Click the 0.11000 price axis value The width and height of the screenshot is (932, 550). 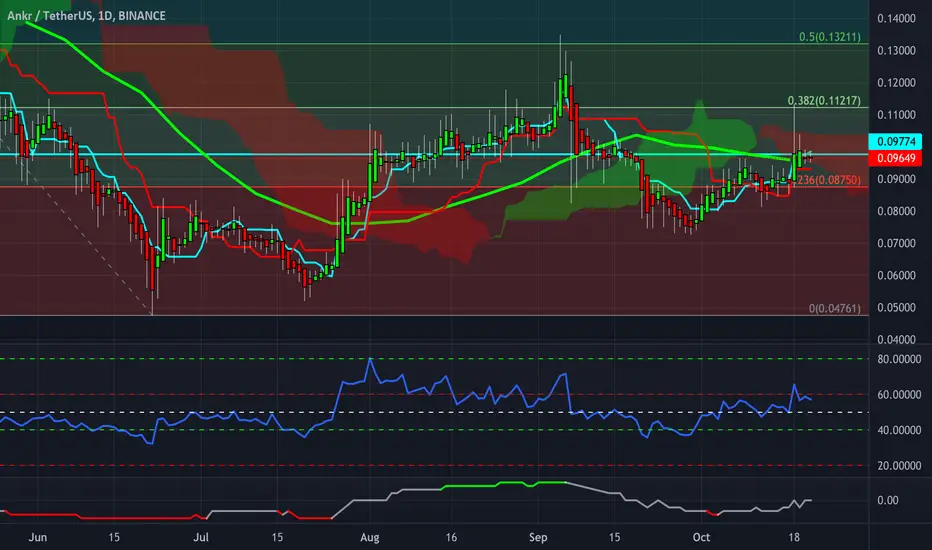[x=896, y=115]
